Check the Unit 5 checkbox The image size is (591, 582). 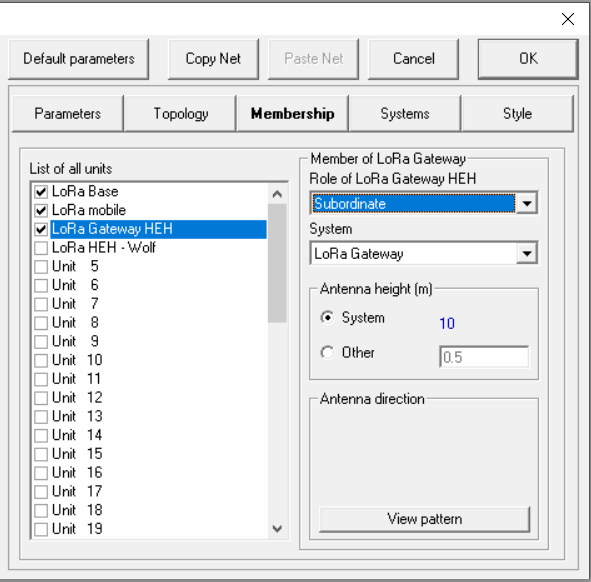click(41, 267)
